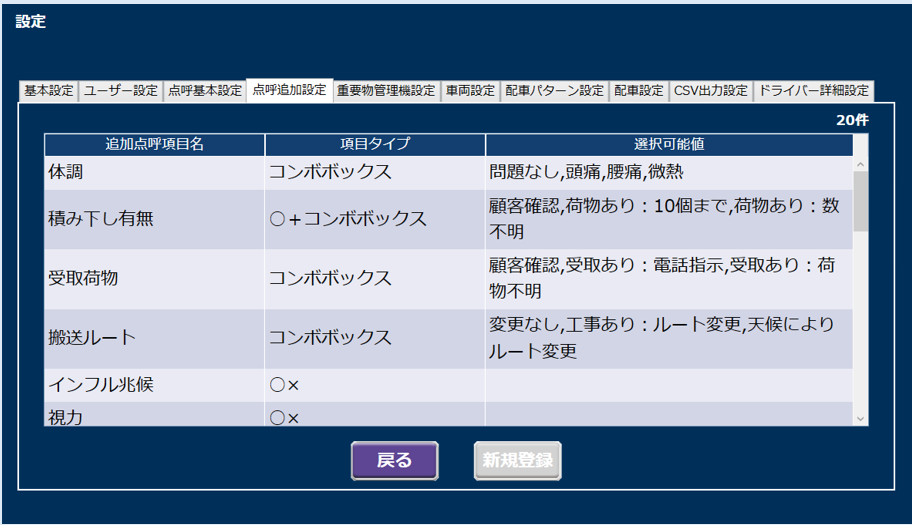Image resolution: width=912 pixels, height=525 pixels.
Task: Switch to the ユーザー設定 tab
Action: coord(120,91)
